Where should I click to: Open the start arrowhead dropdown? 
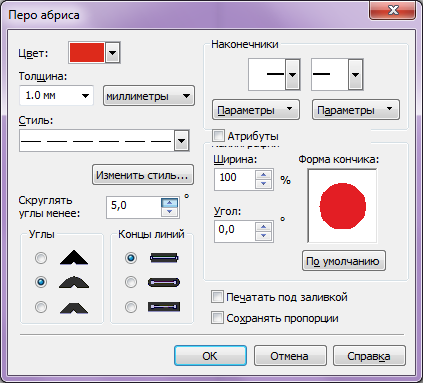click(x=292, y=75)
